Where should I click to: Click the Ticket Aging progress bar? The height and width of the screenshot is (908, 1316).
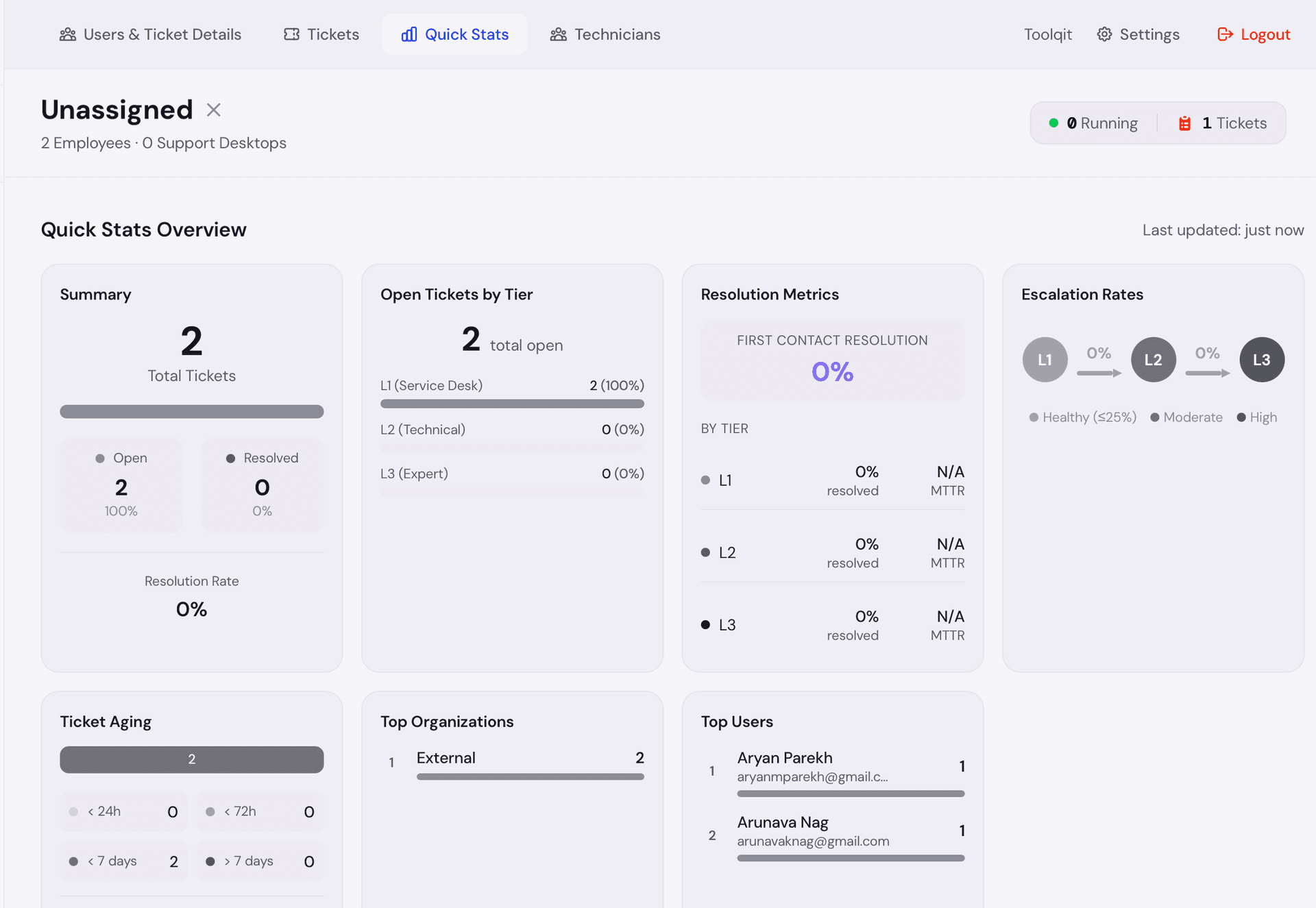point(191,759)
